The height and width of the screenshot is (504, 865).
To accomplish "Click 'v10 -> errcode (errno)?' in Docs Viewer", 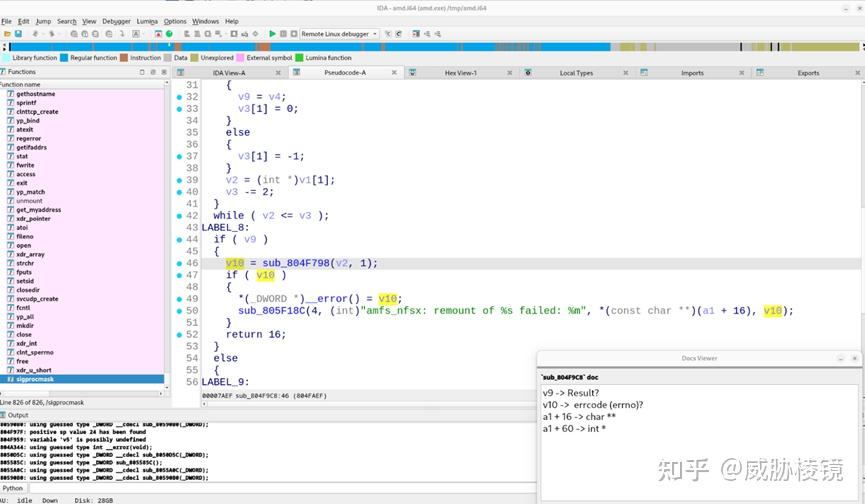I will (592, 405).
